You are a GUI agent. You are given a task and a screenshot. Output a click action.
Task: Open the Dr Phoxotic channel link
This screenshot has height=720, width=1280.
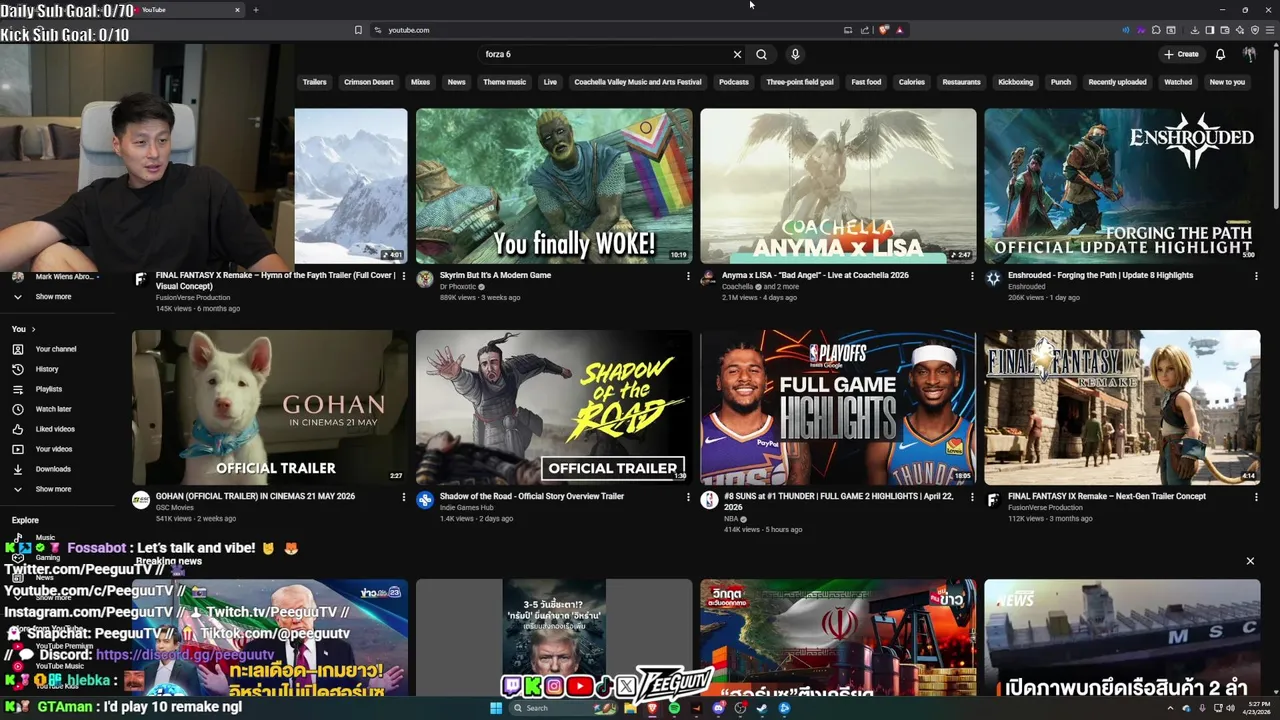[458, 287]
